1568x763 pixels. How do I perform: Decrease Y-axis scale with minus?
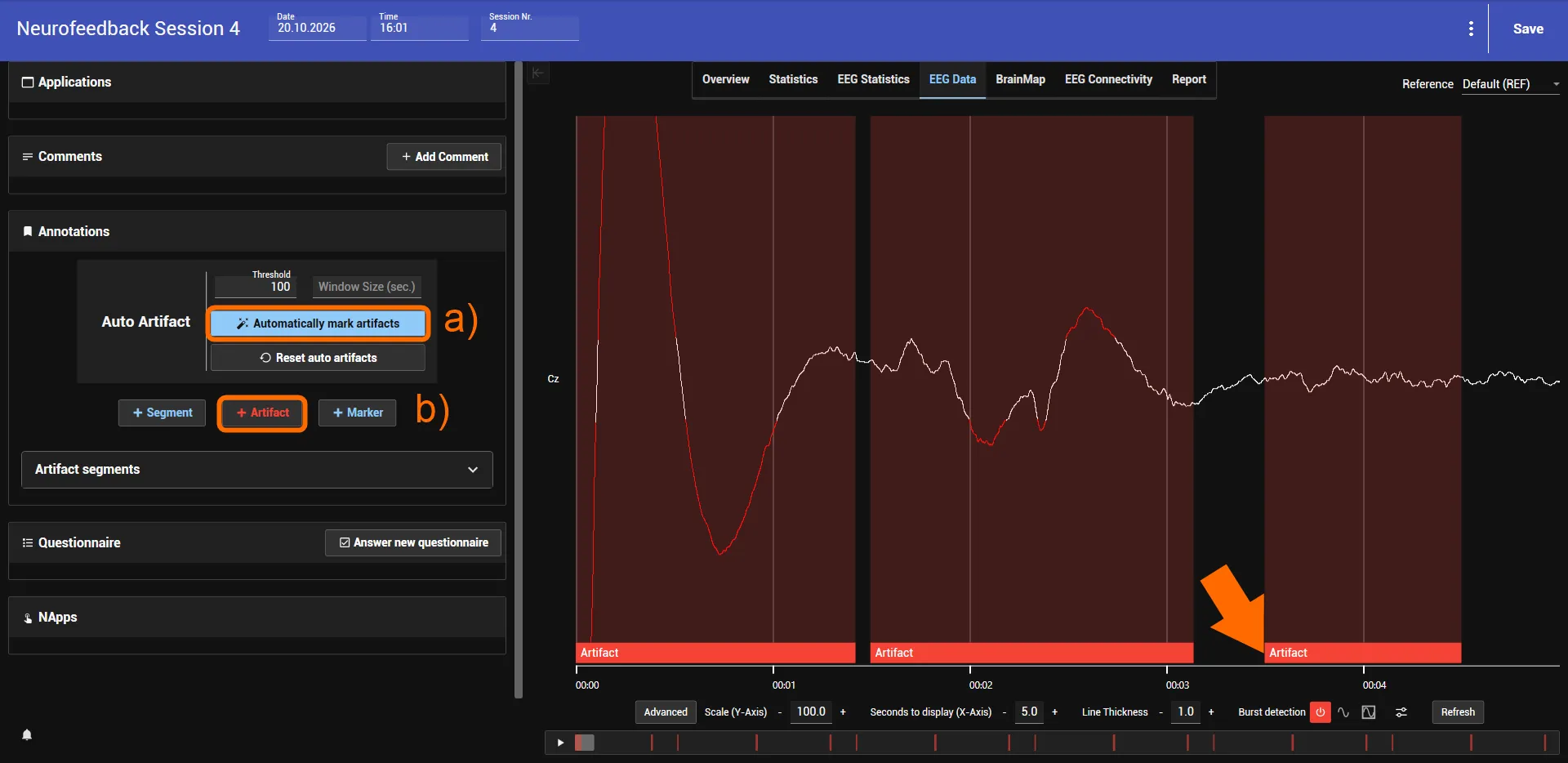point(780,712)
